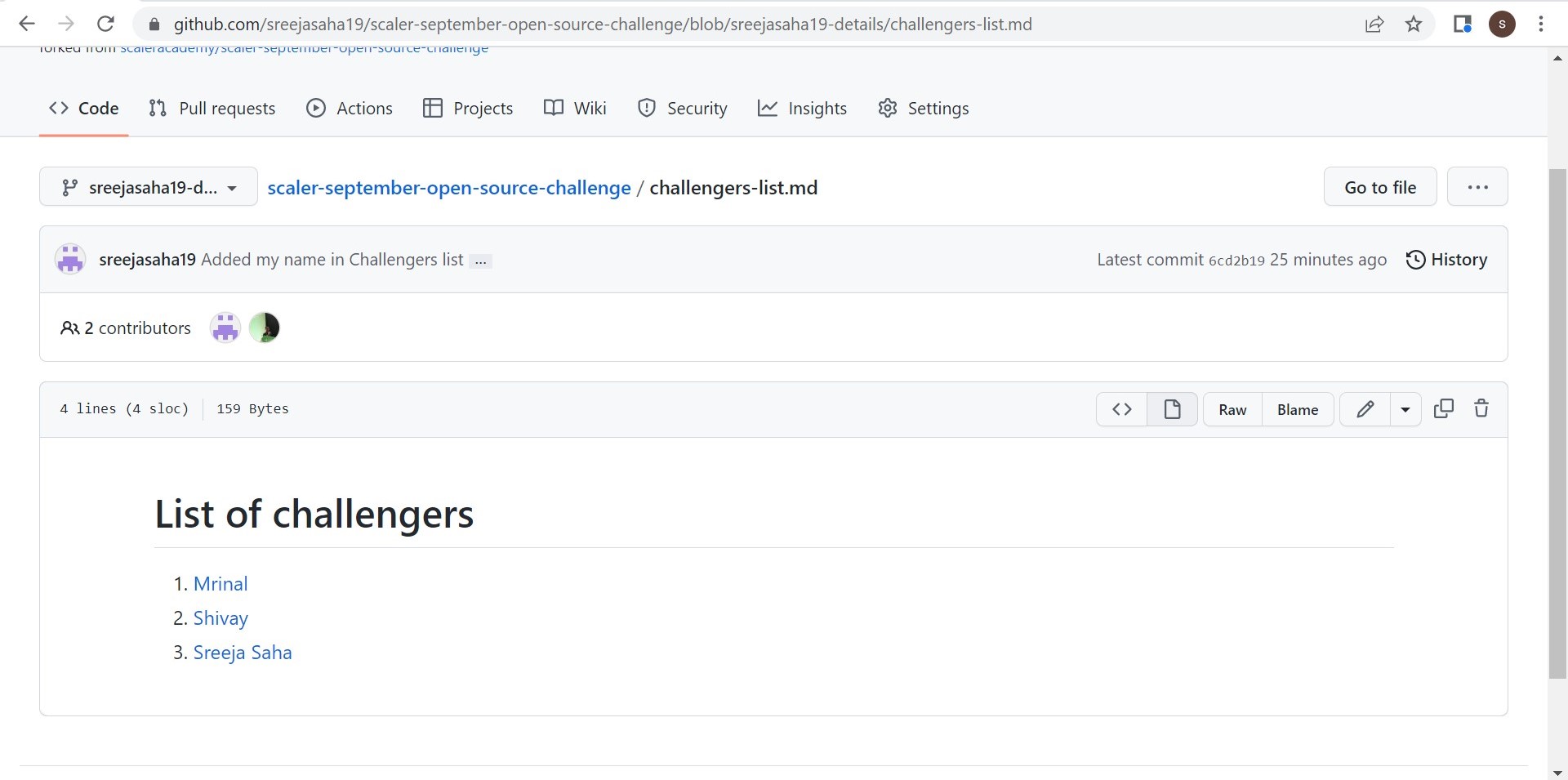Open the Security tab
Screen dimensions: 1568x780
682,109
